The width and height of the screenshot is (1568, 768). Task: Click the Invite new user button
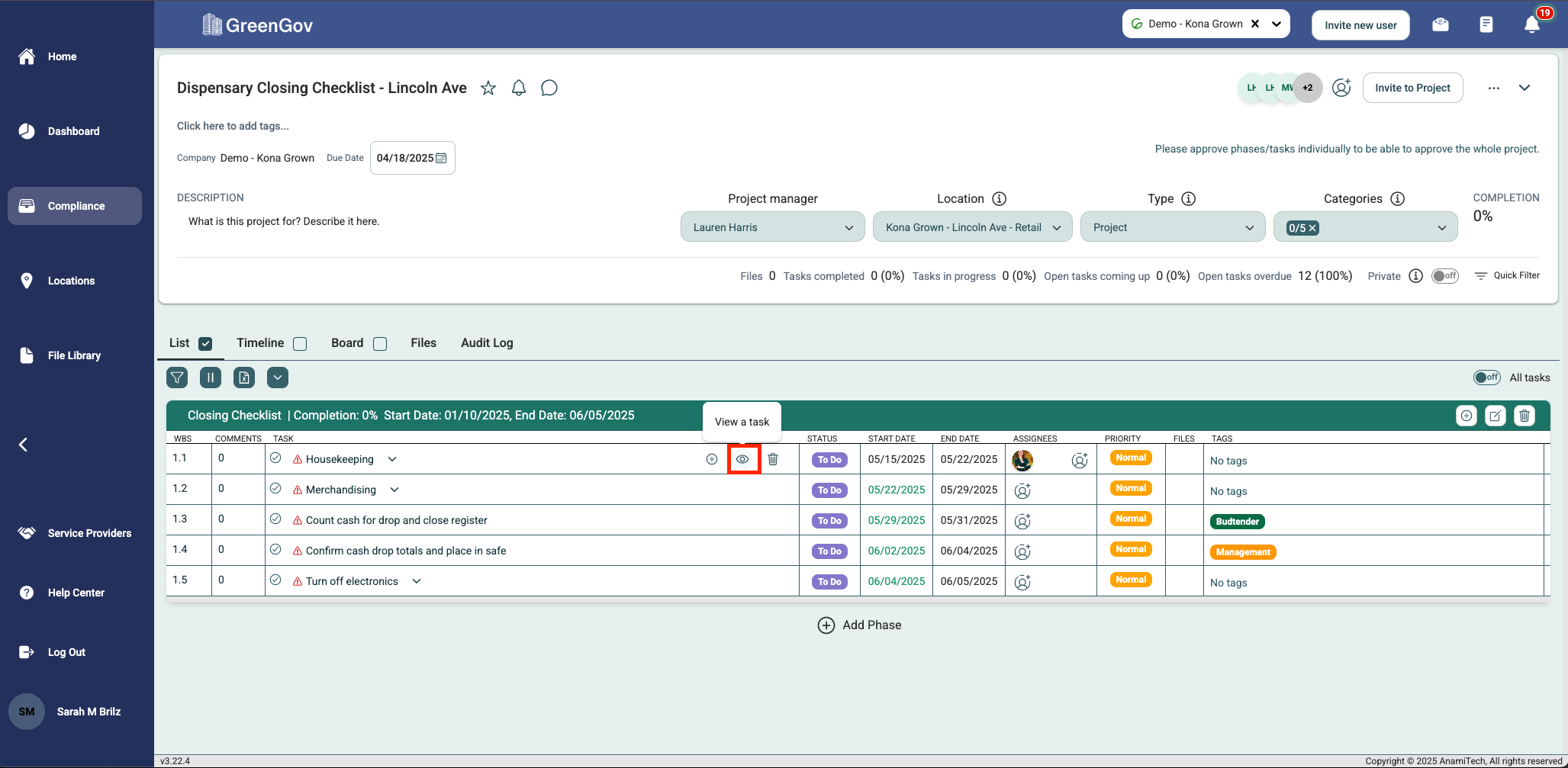[1360, 25]
